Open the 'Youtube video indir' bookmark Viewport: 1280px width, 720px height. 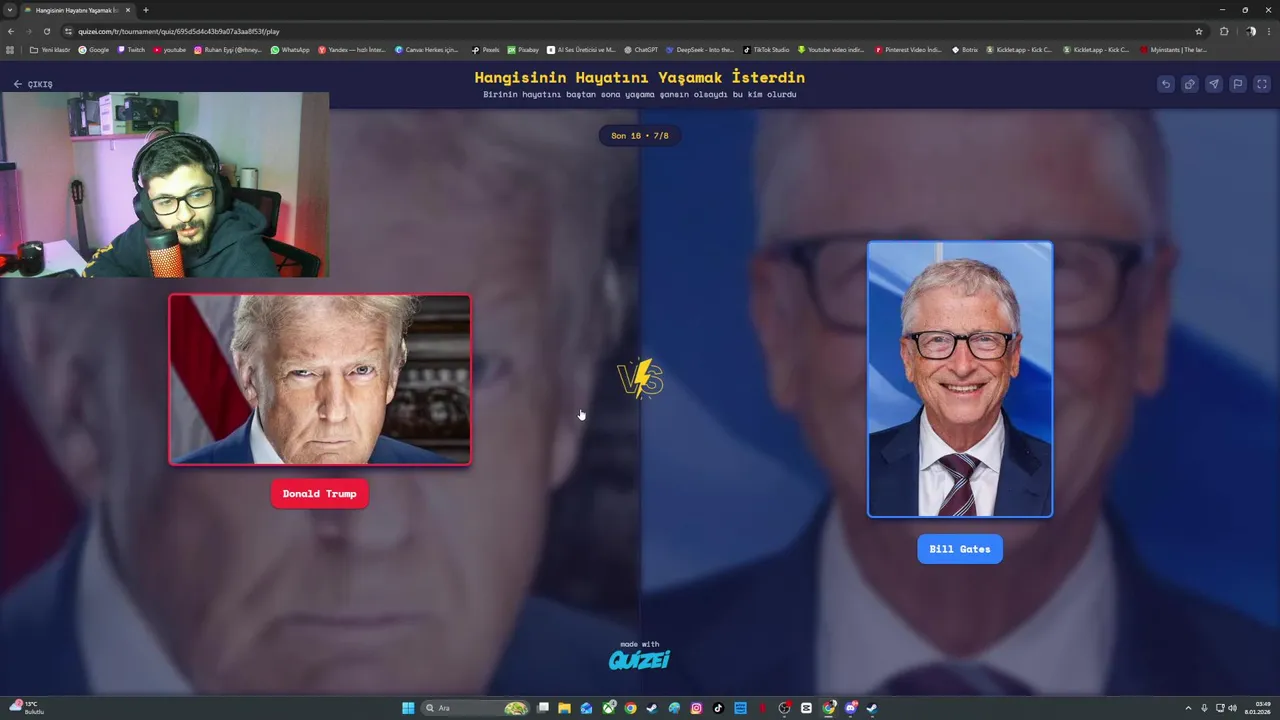(x=831, y=49)
